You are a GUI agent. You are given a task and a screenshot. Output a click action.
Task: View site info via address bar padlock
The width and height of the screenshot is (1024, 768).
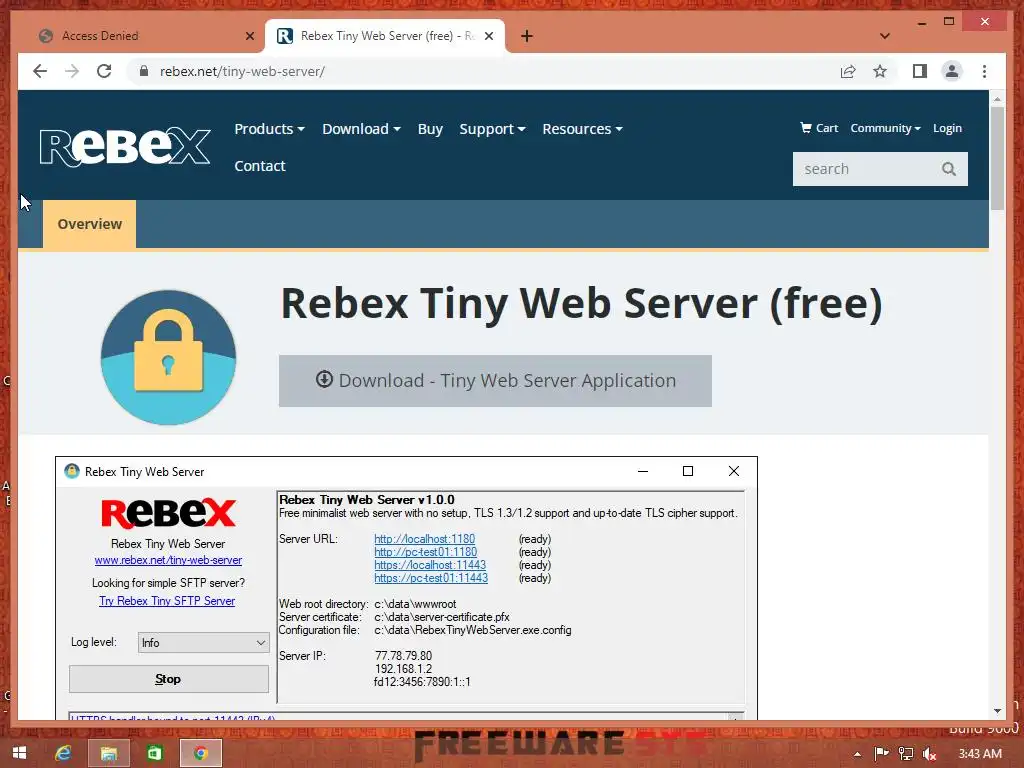click(144, 71)
